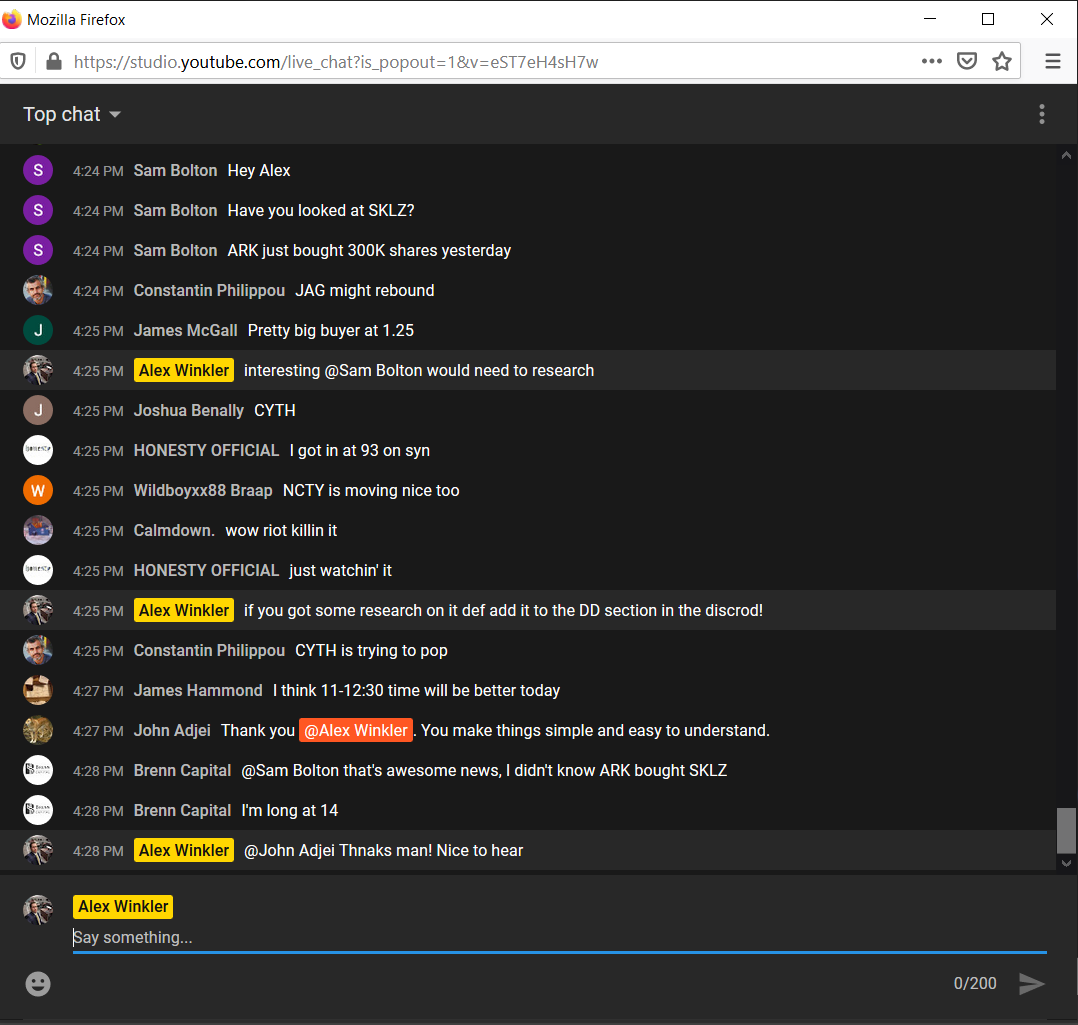
Task: Click the send message arrow
Action: tap(1032, 984)
